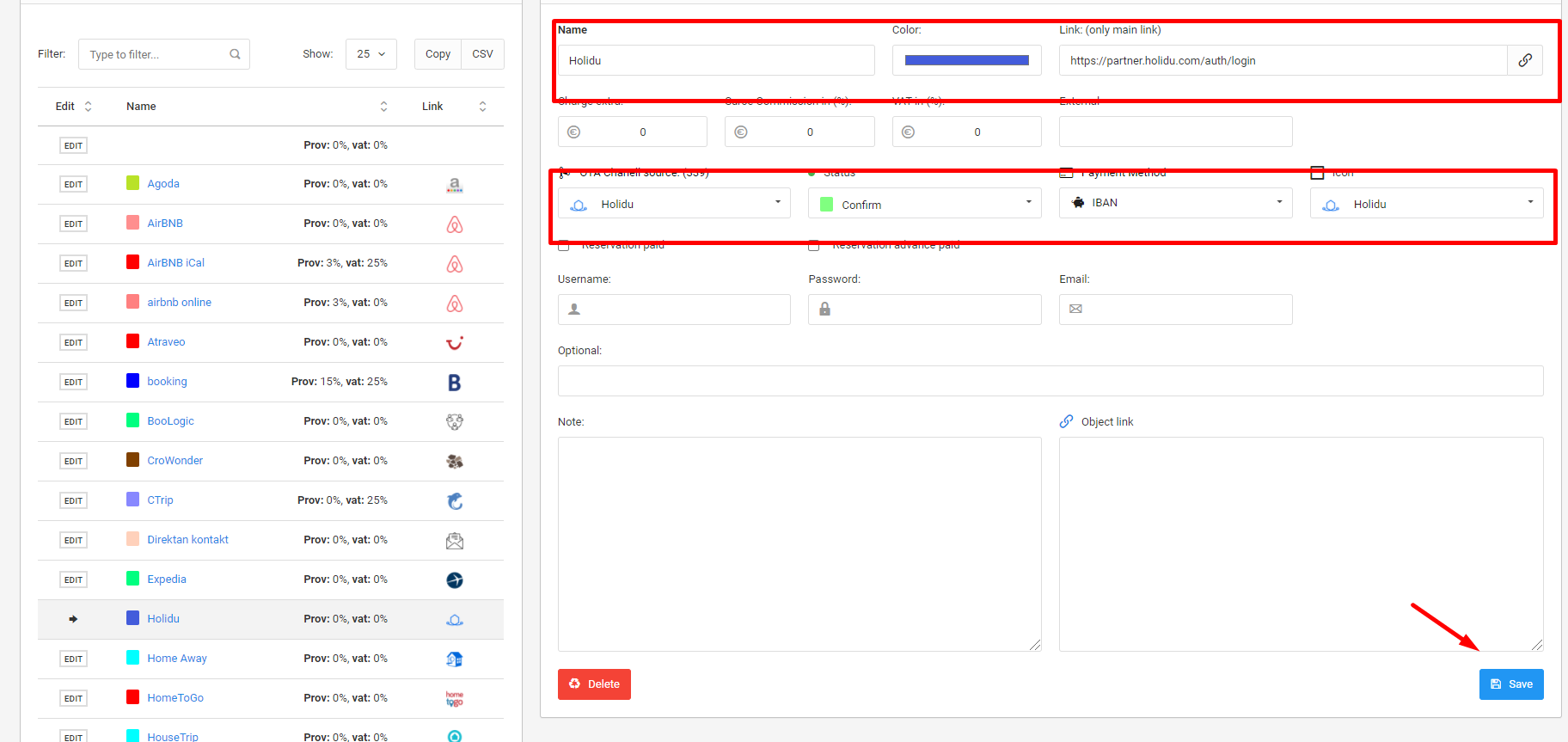The width and height of the screenshot is (1568, 742).
Task: Click the Type to filter input
Action: (164, 54)
